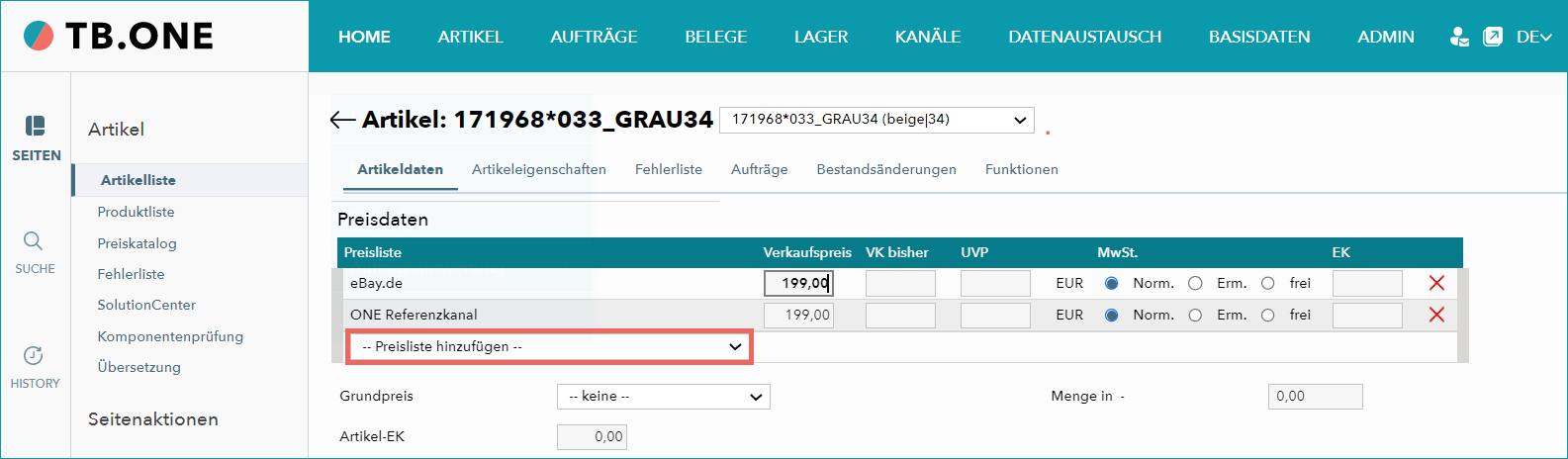Open the Preisliste hinzufügen dropdown

point(549,347)
